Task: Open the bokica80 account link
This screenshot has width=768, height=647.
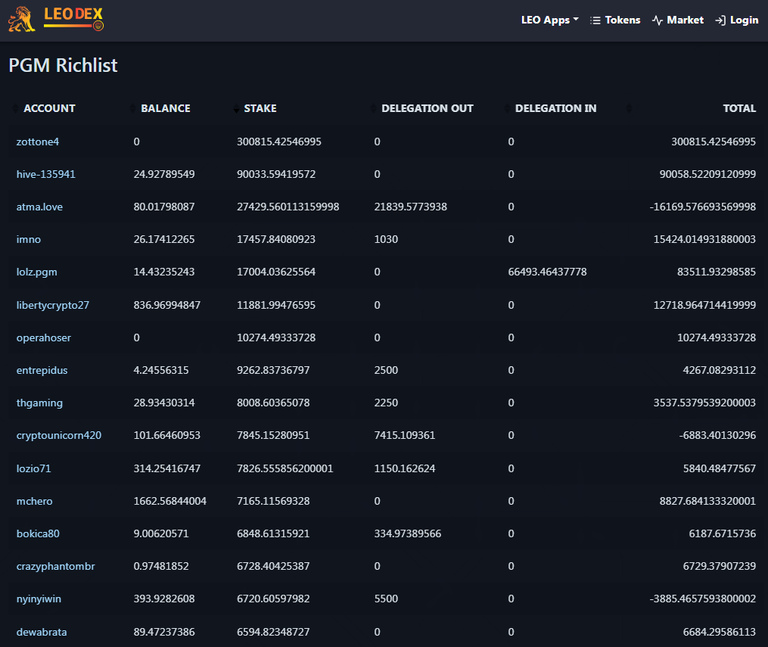Action: point(38,533)
